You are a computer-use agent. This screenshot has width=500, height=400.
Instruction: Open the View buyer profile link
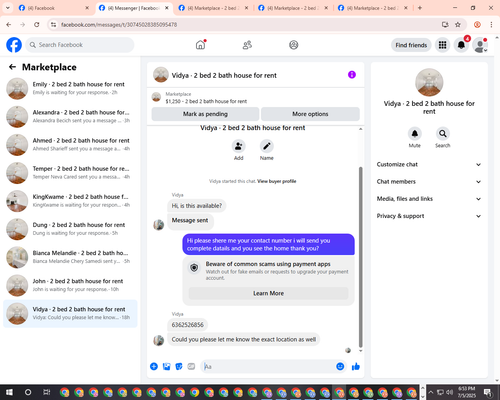[x=277, y=181]
